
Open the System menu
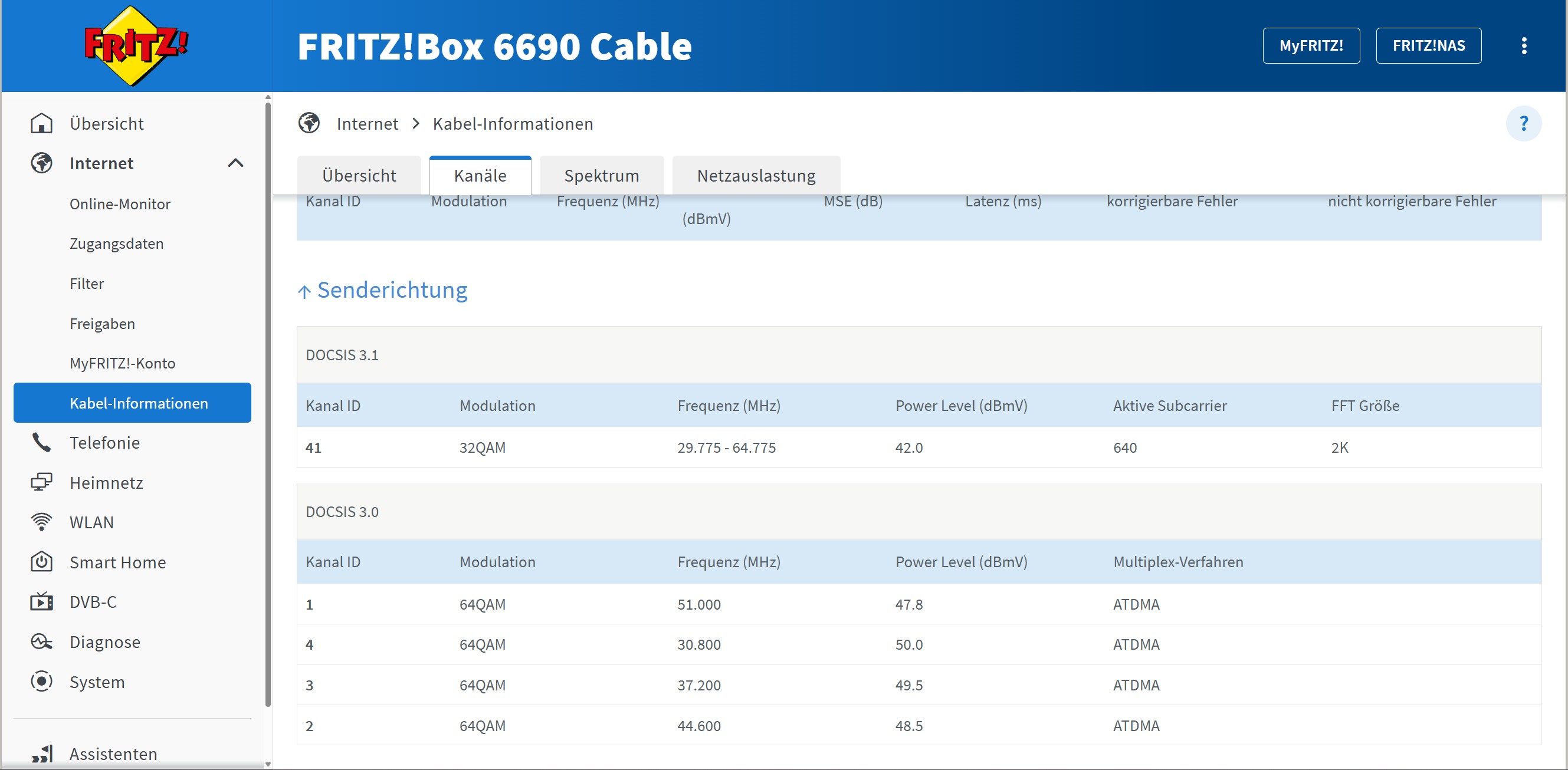pyautogui.click(x=97, y=682)
